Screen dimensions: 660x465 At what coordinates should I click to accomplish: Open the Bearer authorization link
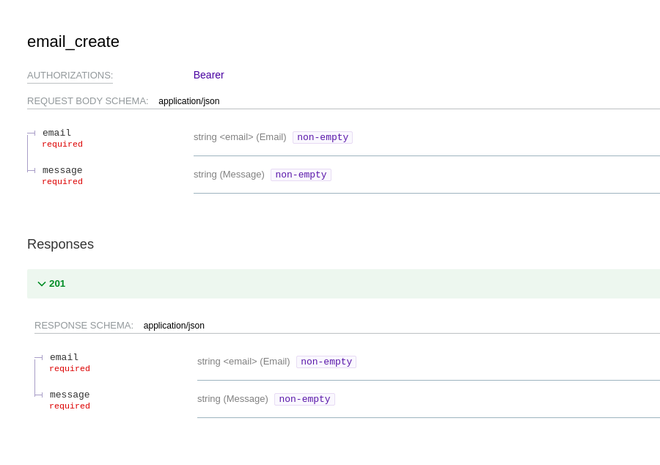click(x=209, y=75)
